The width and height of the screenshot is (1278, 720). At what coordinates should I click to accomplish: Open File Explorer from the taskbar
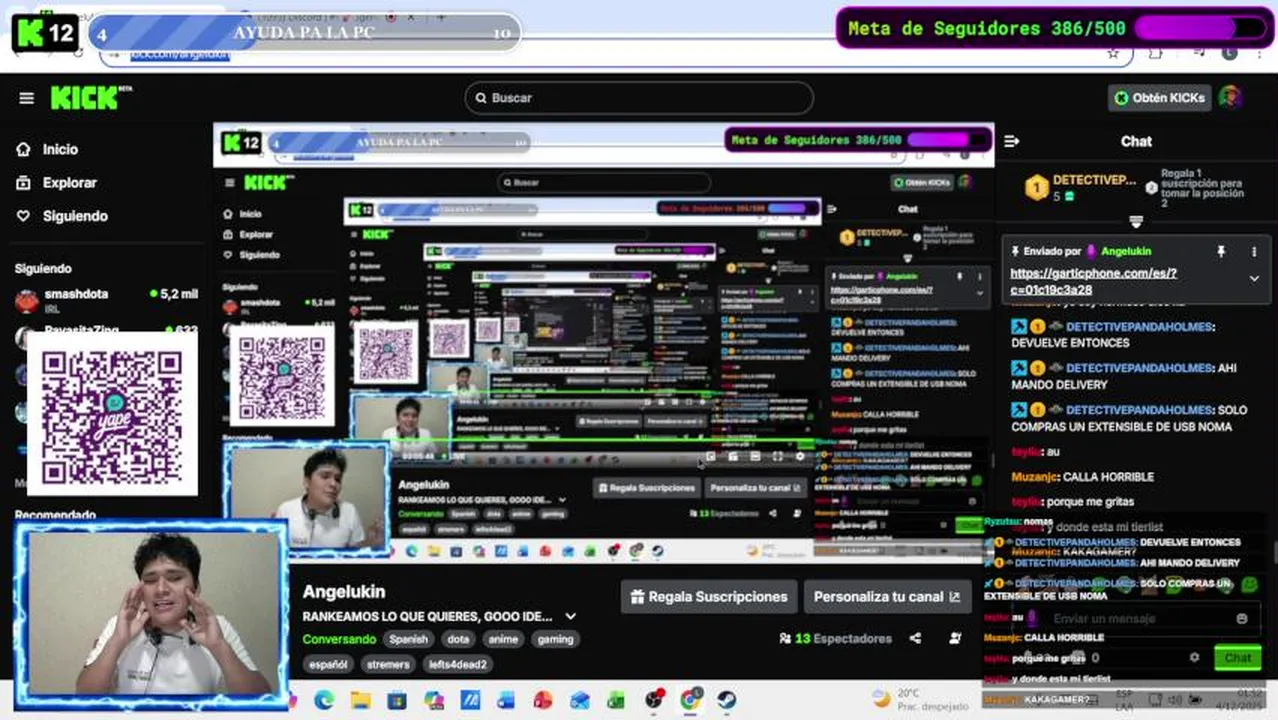click(360, 700)
